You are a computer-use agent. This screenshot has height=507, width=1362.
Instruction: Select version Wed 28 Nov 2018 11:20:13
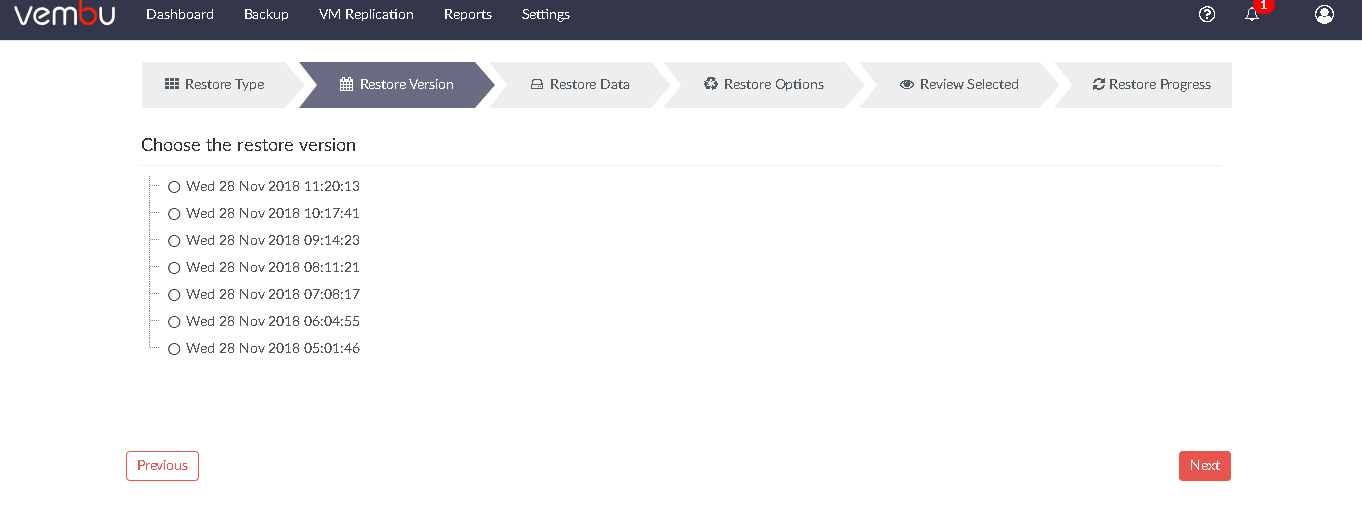coord(174,187)
